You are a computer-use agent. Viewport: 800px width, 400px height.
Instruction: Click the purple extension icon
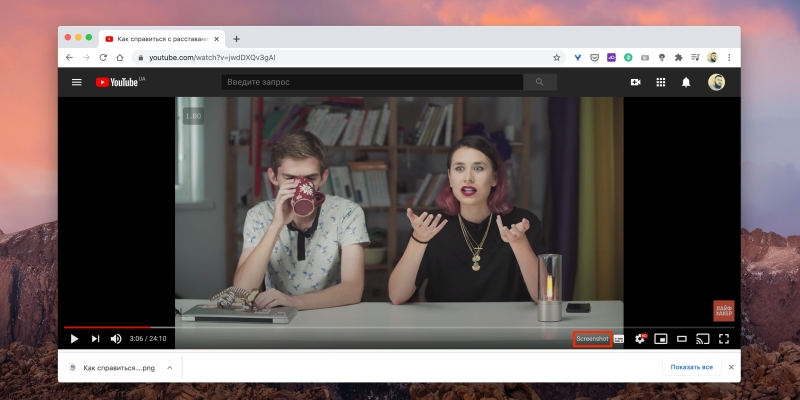tap(611, 58)
